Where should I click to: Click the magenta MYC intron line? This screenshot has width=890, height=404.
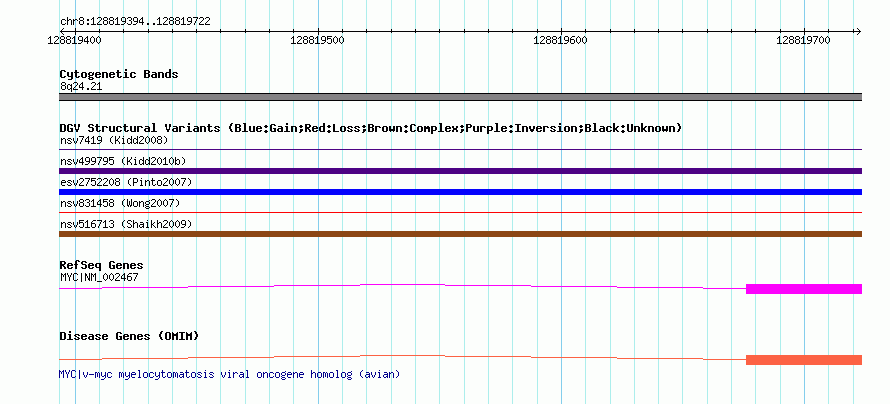click(x=402, y=285)
